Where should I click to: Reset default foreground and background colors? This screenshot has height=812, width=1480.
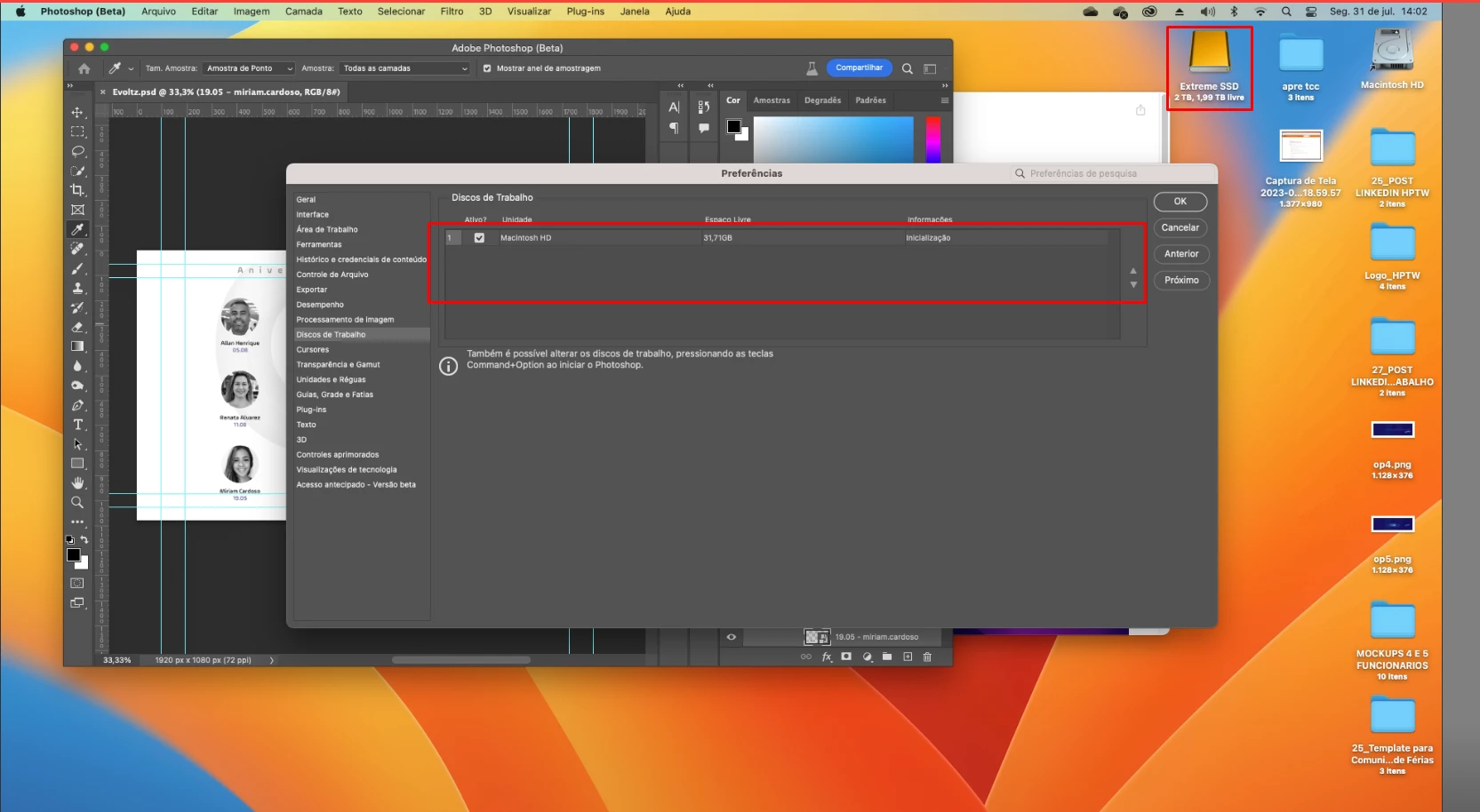click(x=70, y=539)
